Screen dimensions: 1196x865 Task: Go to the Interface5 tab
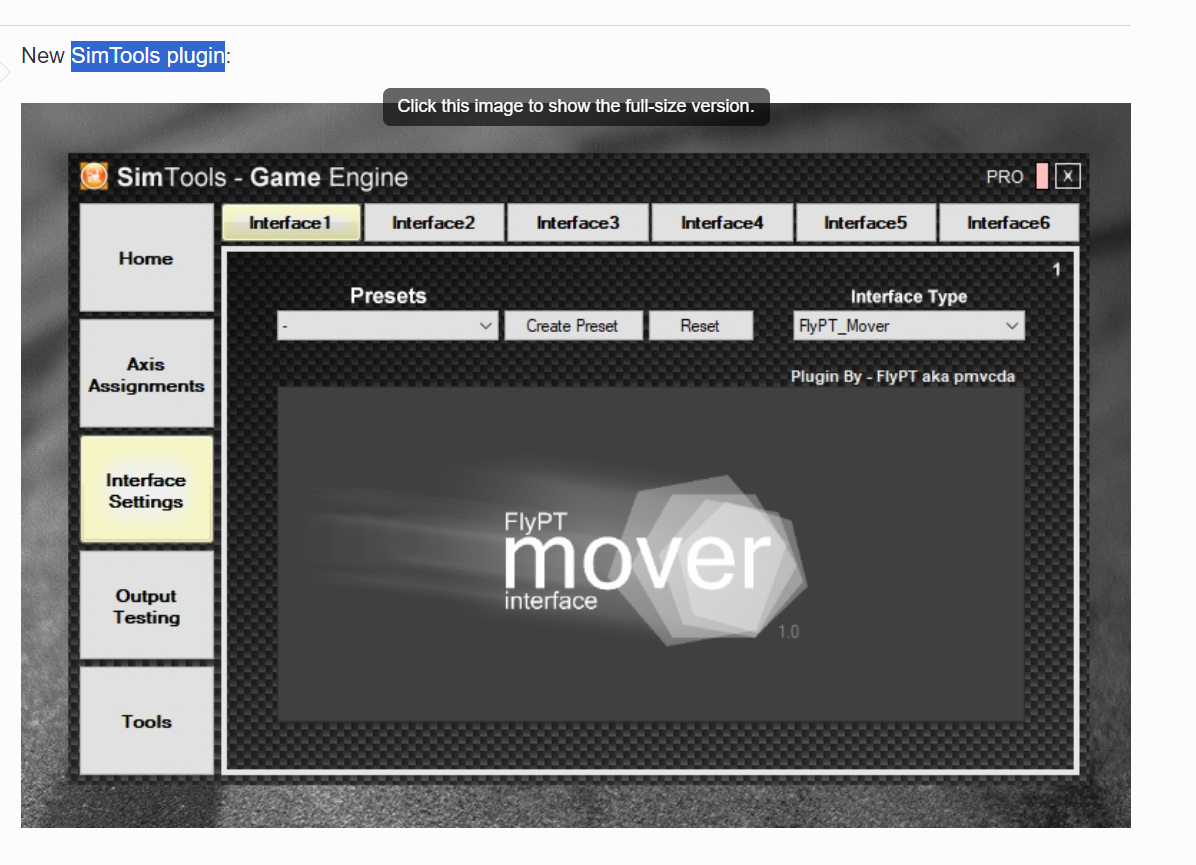coord(866,223)
